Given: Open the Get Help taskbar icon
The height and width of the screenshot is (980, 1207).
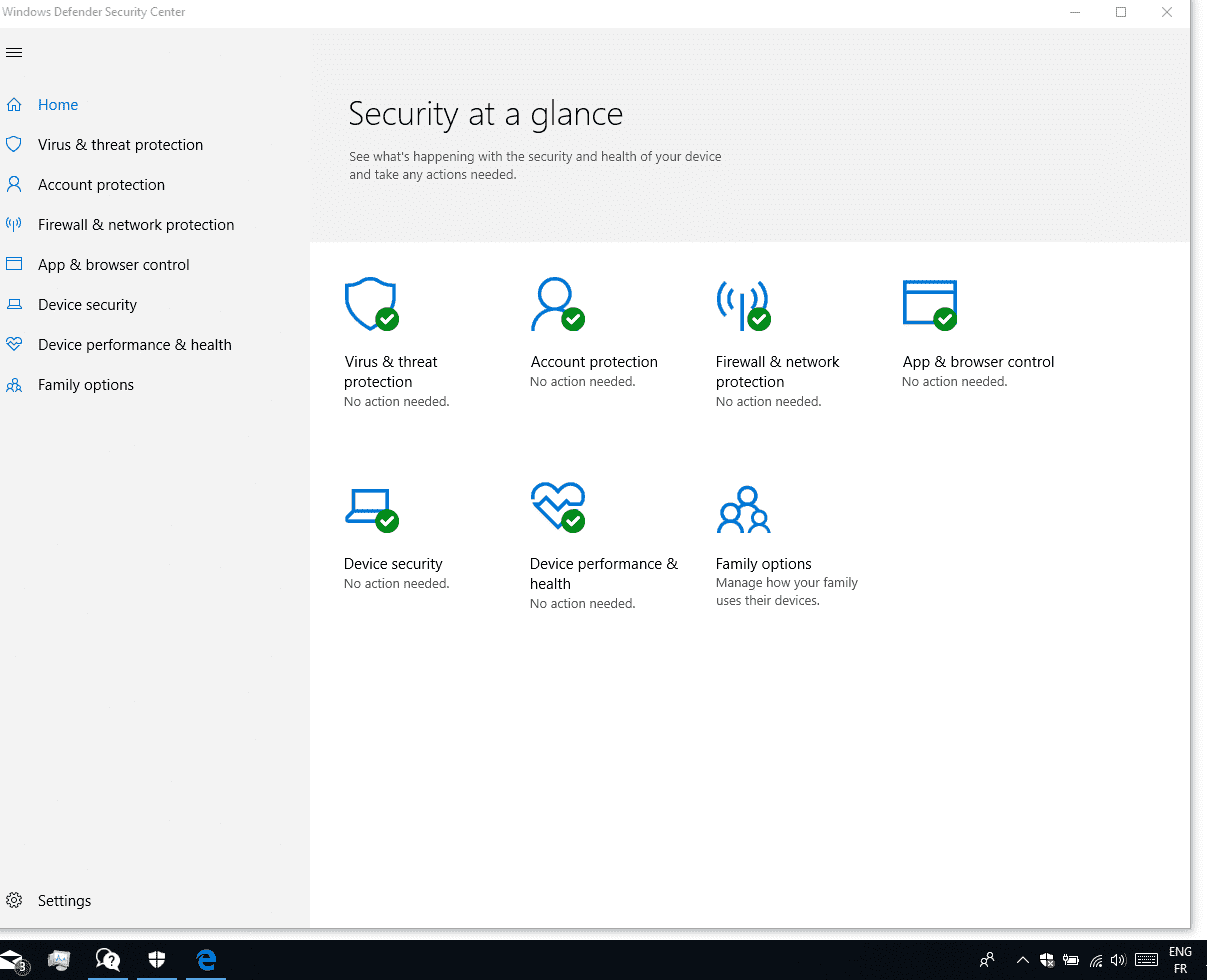Looking at the screenshot, I should click(x=107, y=961).
